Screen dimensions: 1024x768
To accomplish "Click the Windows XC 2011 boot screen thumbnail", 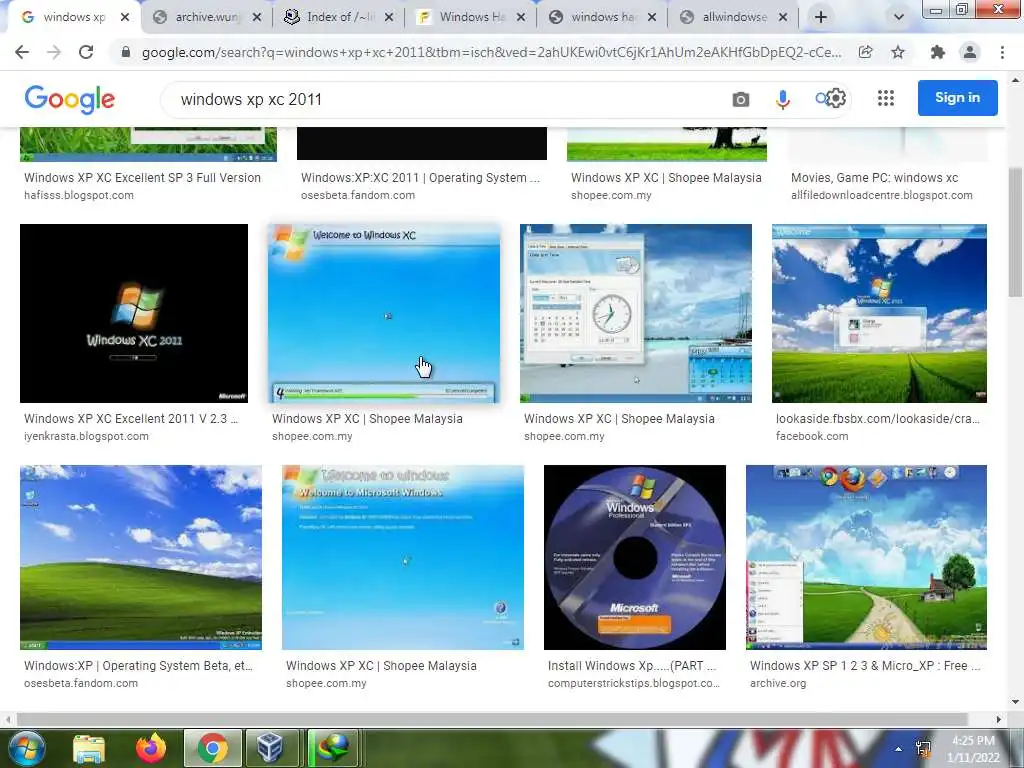I will [134, 313].
